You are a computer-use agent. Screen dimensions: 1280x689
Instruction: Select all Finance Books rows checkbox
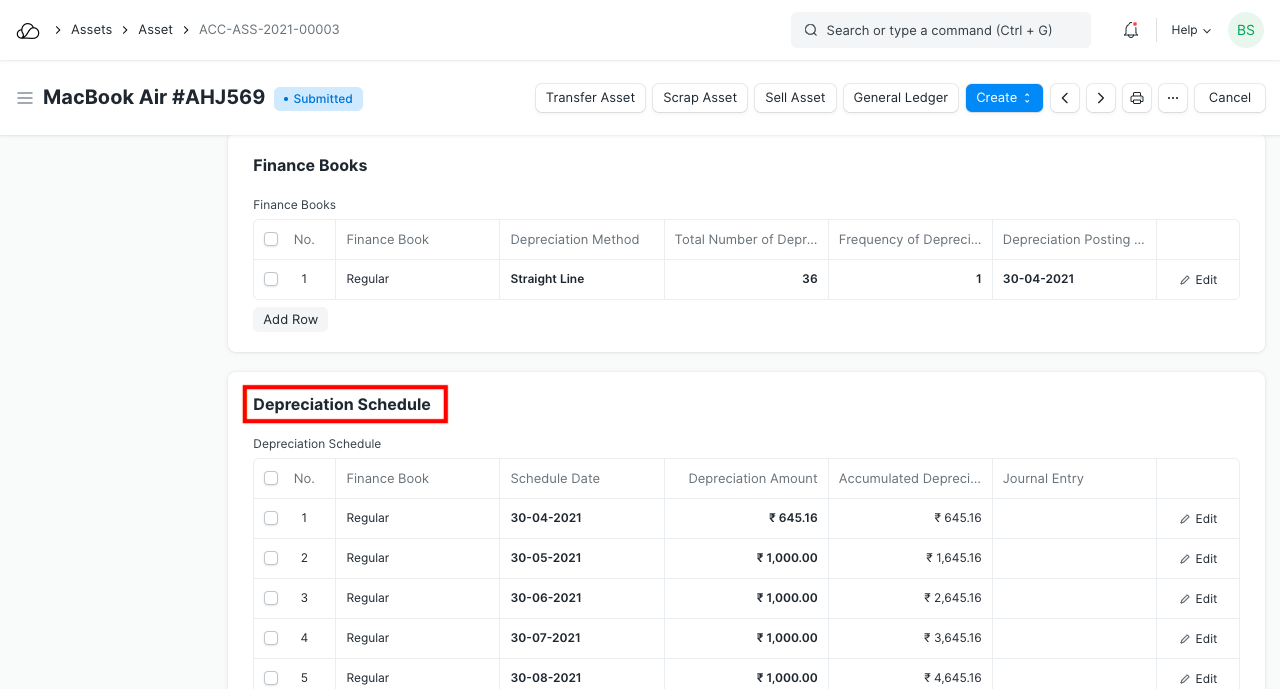[271, 240]
